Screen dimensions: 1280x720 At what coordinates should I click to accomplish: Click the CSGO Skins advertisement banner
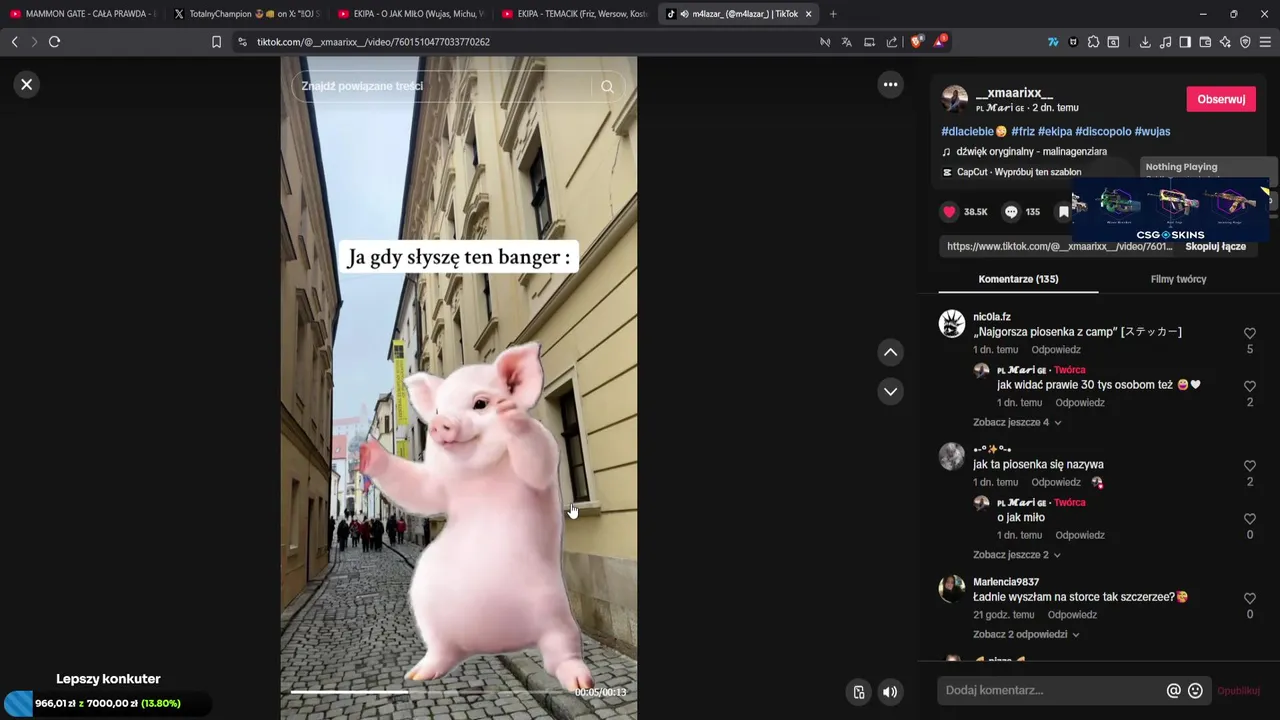(1170, 210)
